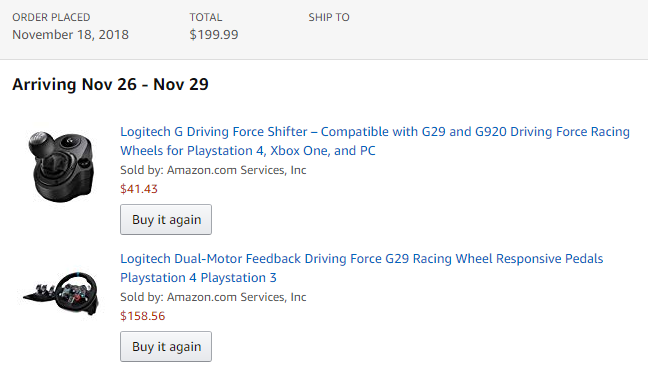Screen dimensions: 648x372
Task: Buy the Driving Force Shifter again
Action: 166,219
